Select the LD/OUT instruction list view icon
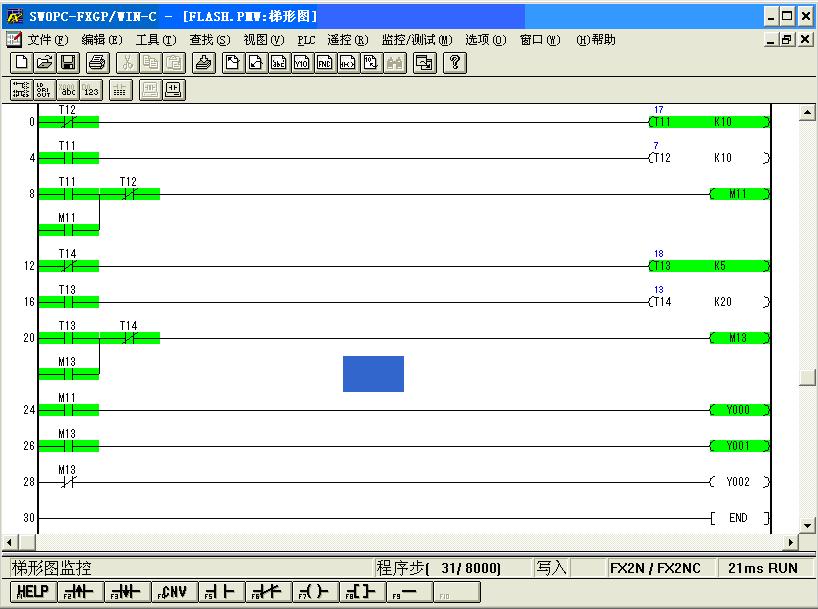The width and height of the screenshot is (818, 609). [44, 90]
